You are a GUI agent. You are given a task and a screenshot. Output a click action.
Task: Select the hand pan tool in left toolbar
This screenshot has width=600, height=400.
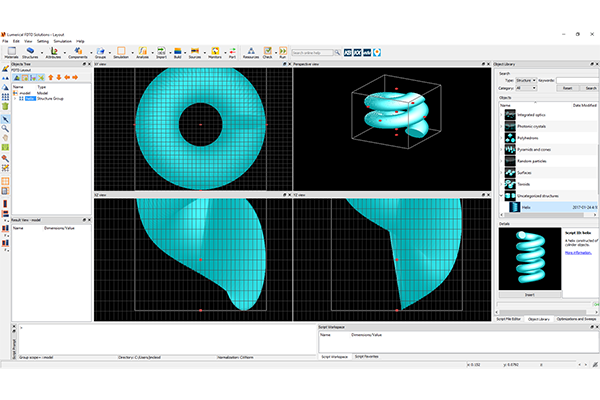(x=5, y=138)
